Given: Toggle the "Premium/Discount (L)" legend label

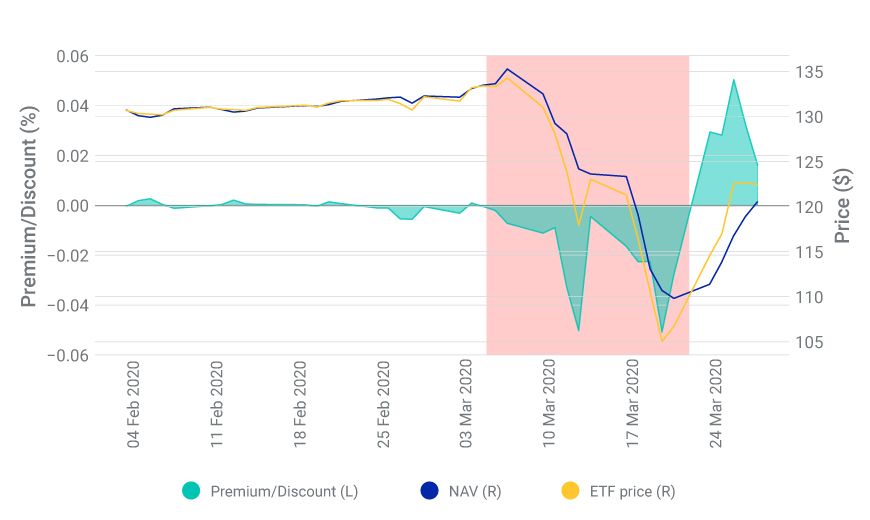Looking at the screenshot, I should pyautogui.click(x=284, y=492).
